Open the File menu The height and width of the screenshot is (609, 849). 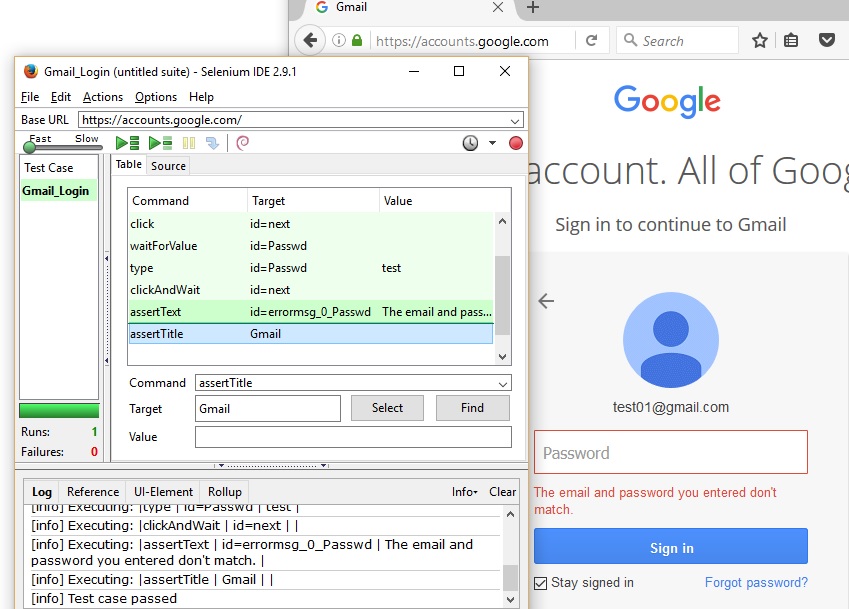(x=30, y=97)
